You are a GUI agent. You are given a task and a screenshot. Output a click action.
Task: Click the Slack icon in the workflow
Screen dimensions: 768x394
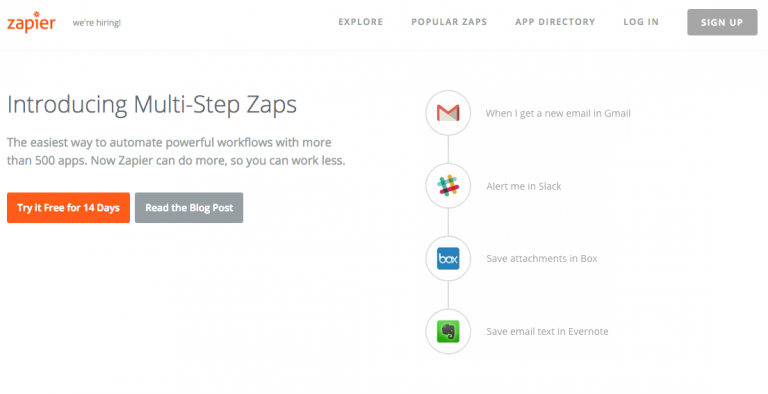pyautogui.click(x=448, y=186)
